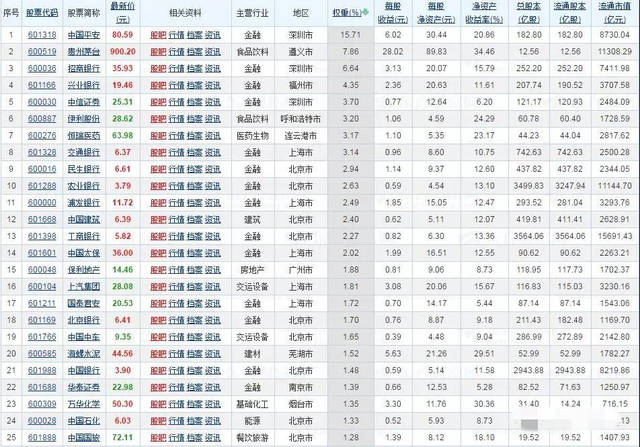
Task: Open 资讯 link in the 民生银行 row
Action: (213, 169)
